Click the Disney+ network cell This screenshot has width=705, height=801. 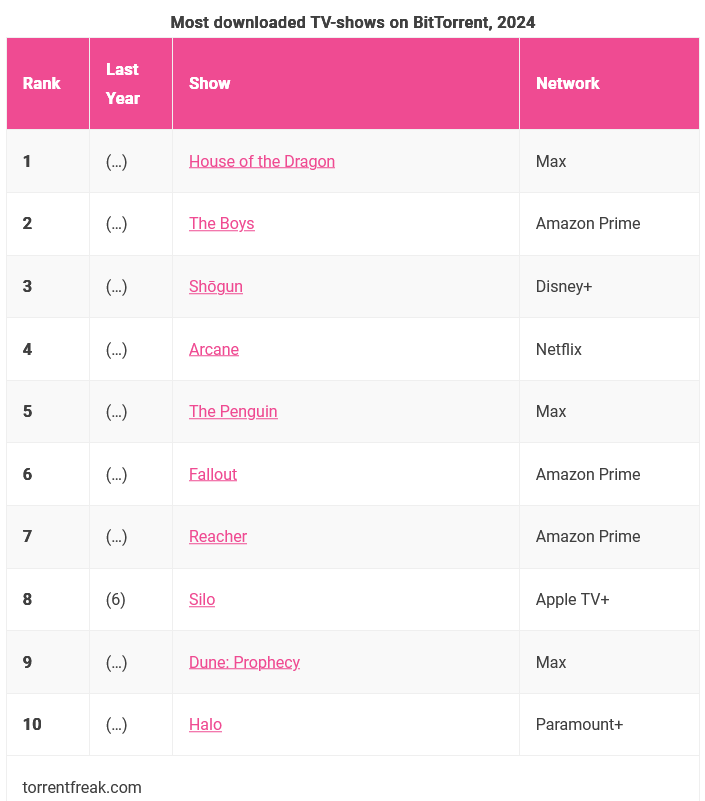[x=563, y=287]
